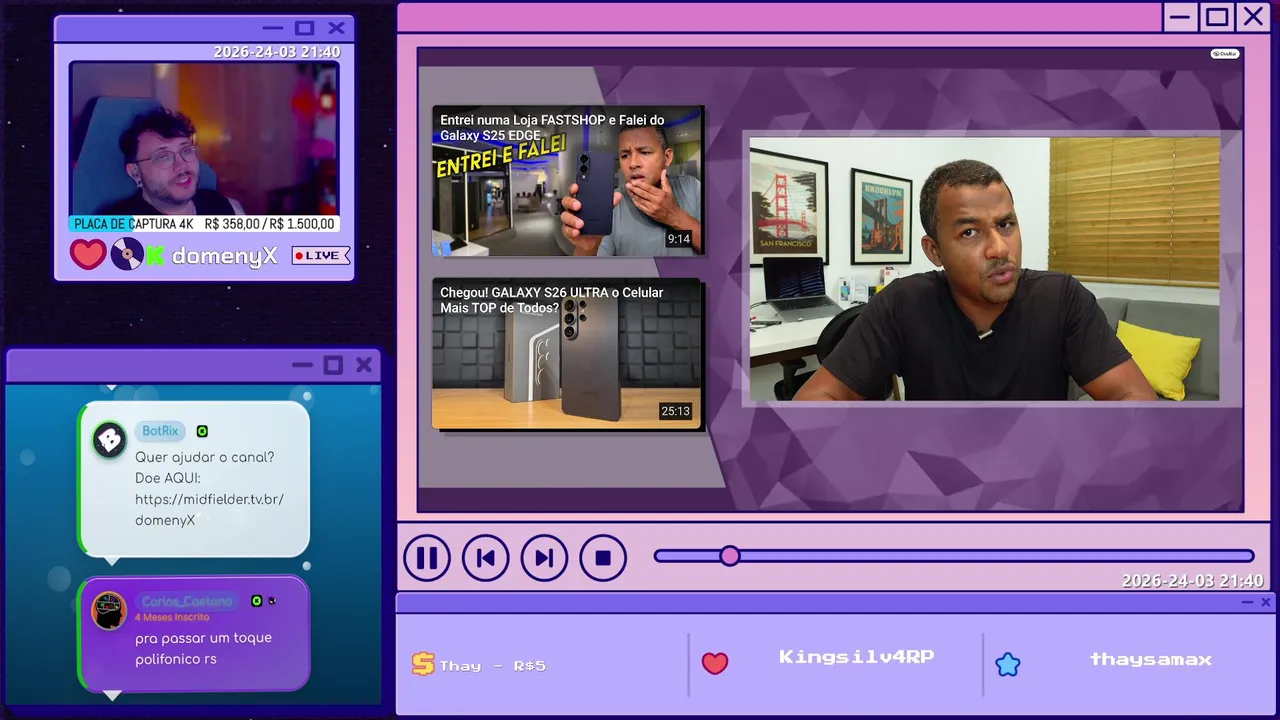Image resolution: width=1280 pixels, height=720 pixels.
Task: Click the timestamp below the progress slider
Action: pos(1192,580)
